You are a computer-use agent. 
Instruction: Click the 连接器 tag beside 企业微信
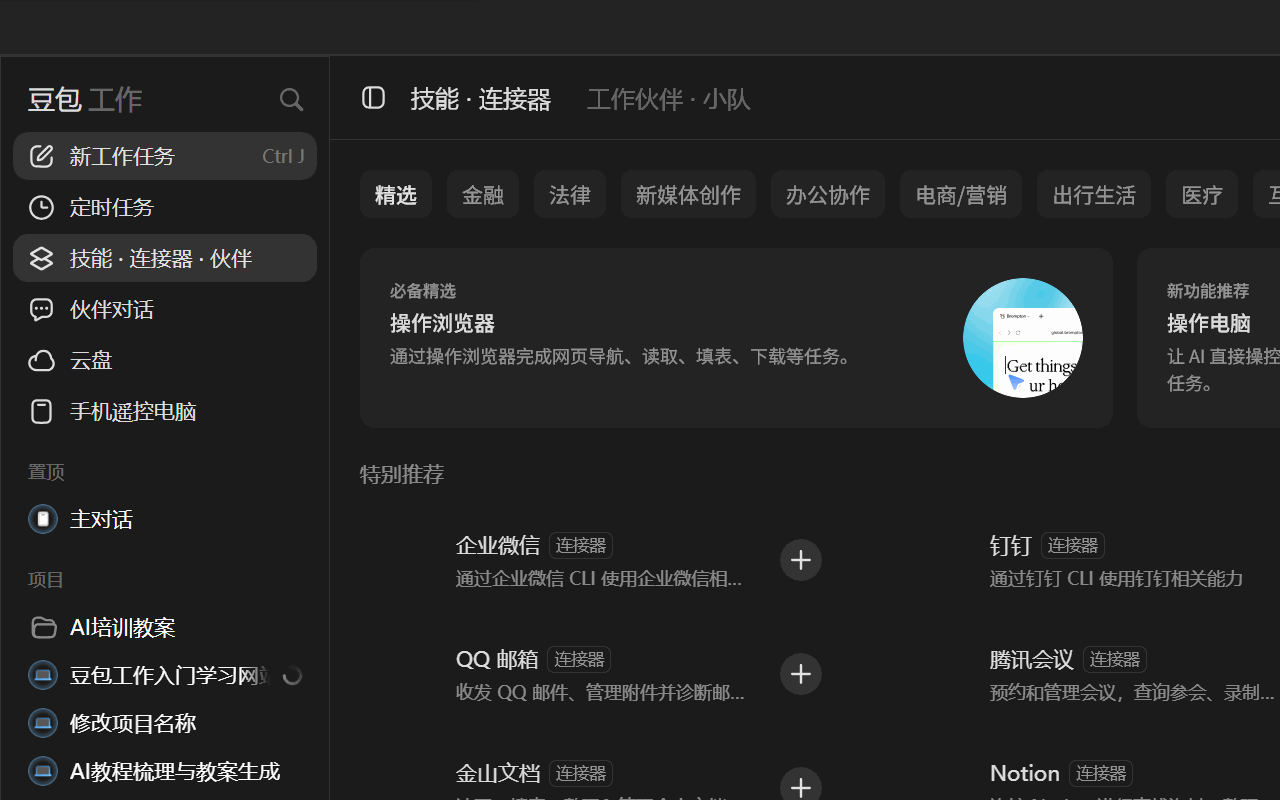[580, 545]
